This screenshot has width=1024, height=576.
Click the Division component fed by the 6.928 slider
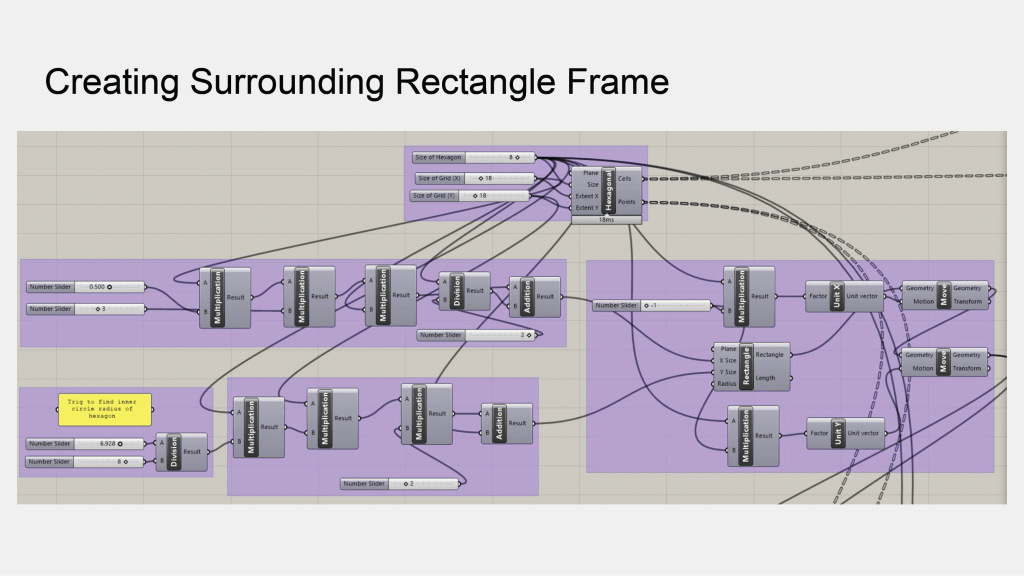click(x=174, y=451)
